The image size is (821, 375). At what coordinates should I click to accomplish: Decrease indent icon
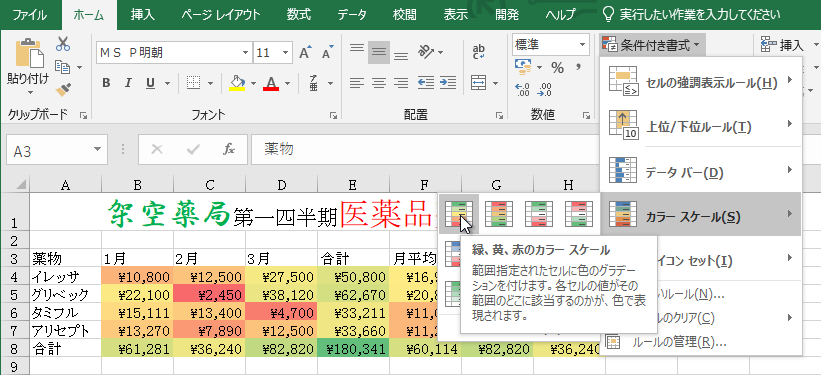pyautogui.click(x=426, y=83)
